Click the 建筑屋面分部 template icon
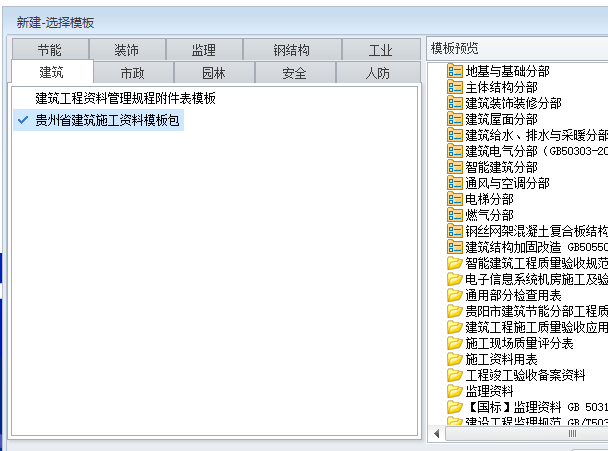The image size is (608, 451). [455, 120]
